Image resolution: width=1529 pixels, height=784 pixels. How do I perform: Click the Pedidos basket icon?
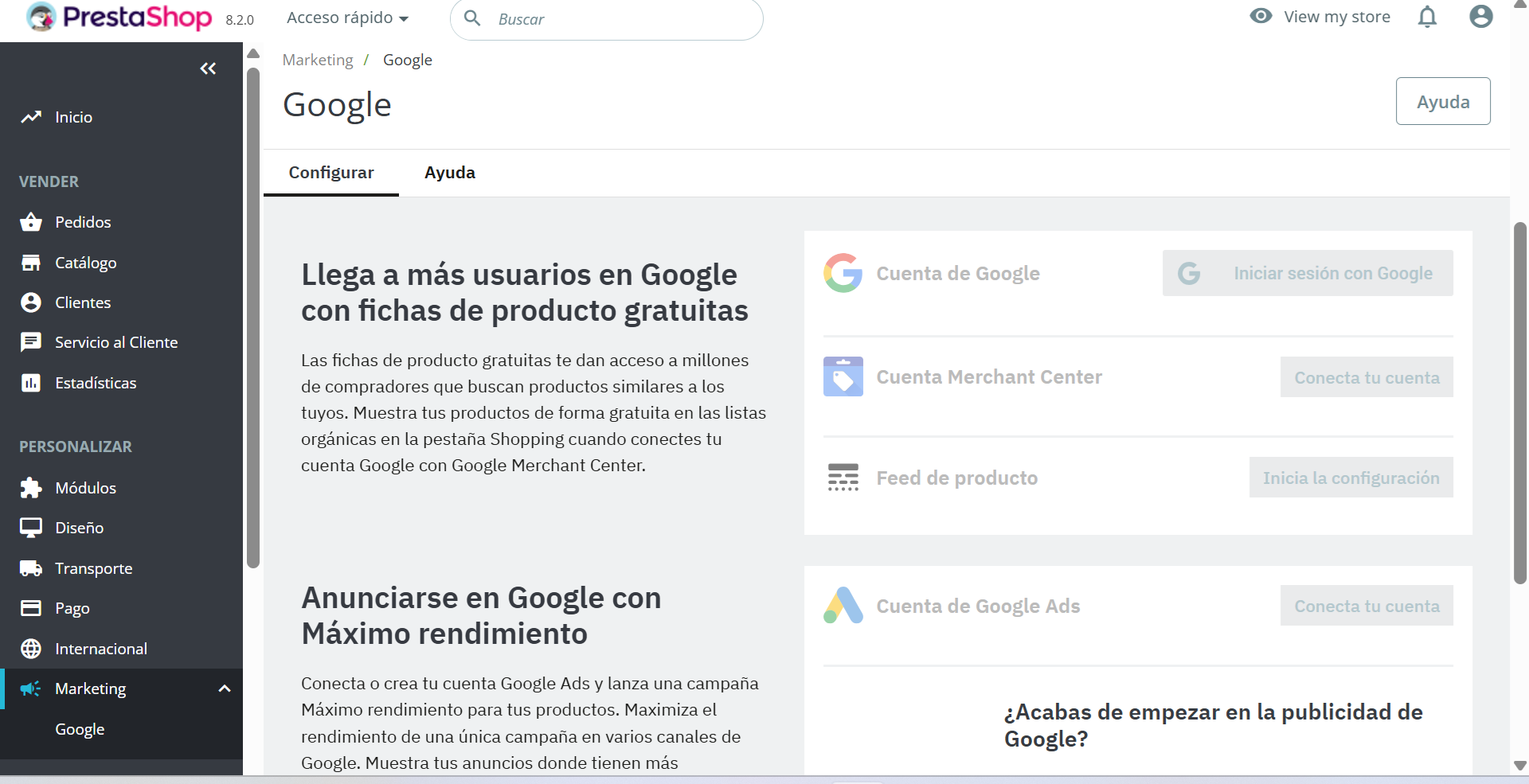(31, 222)
